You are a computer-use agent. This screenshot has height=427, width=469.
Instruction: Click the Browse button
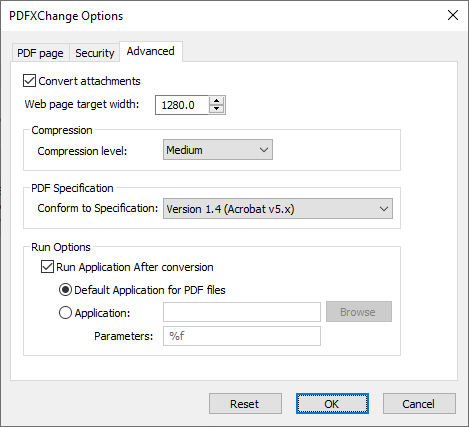(359, 312)
